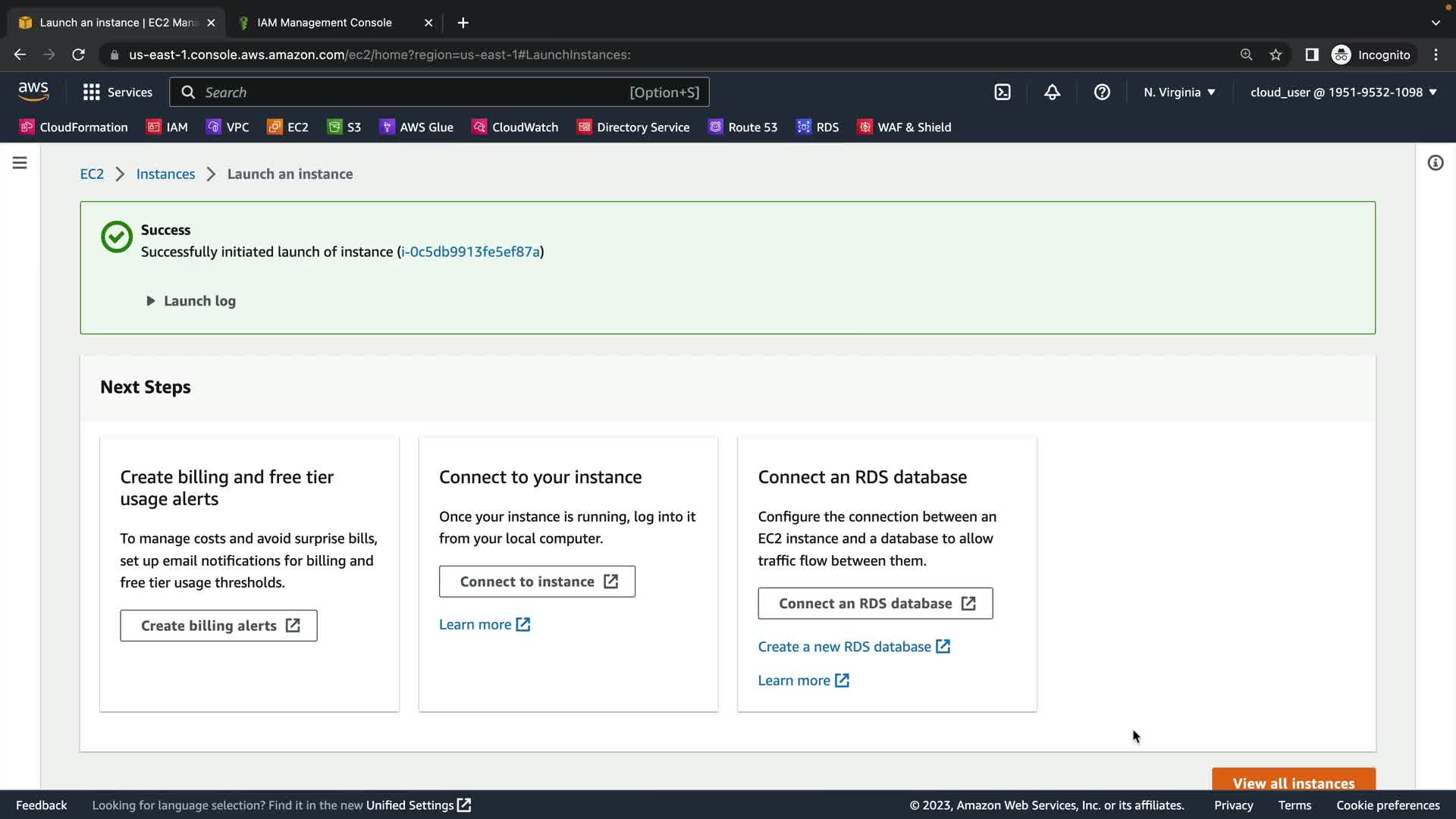The height and width of the screenshot is (819, 1456).
Task: Open the cloud_user account dropdown
Action: coord(1343,93)
